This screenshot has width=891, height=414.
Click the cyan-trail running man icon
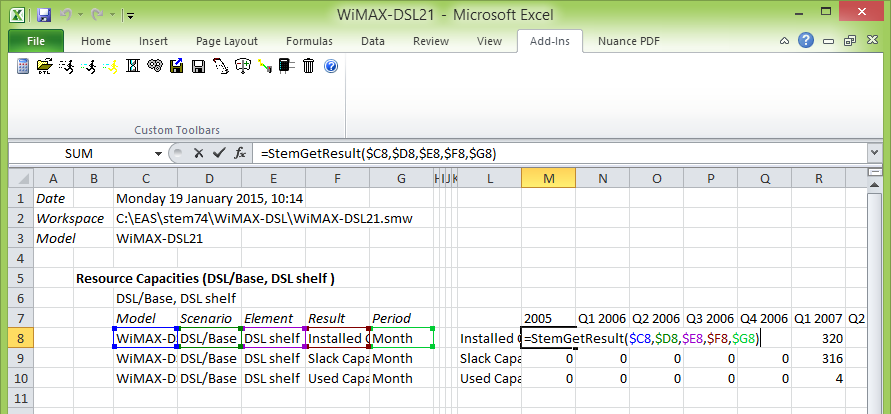[x=88, y=66]
